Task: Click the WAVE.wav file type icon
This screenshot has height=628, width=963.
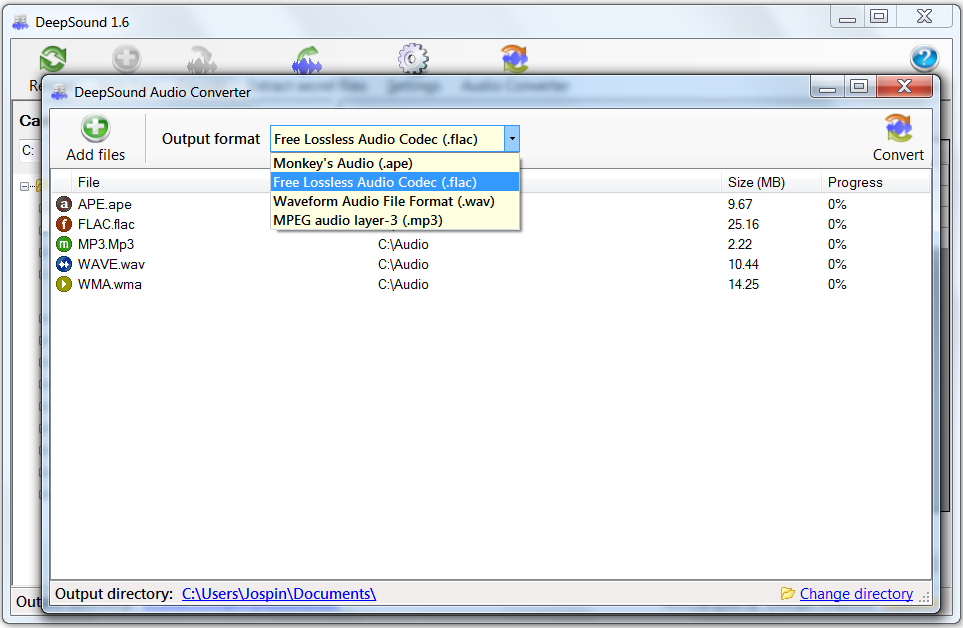Action: tap(64, 265)
